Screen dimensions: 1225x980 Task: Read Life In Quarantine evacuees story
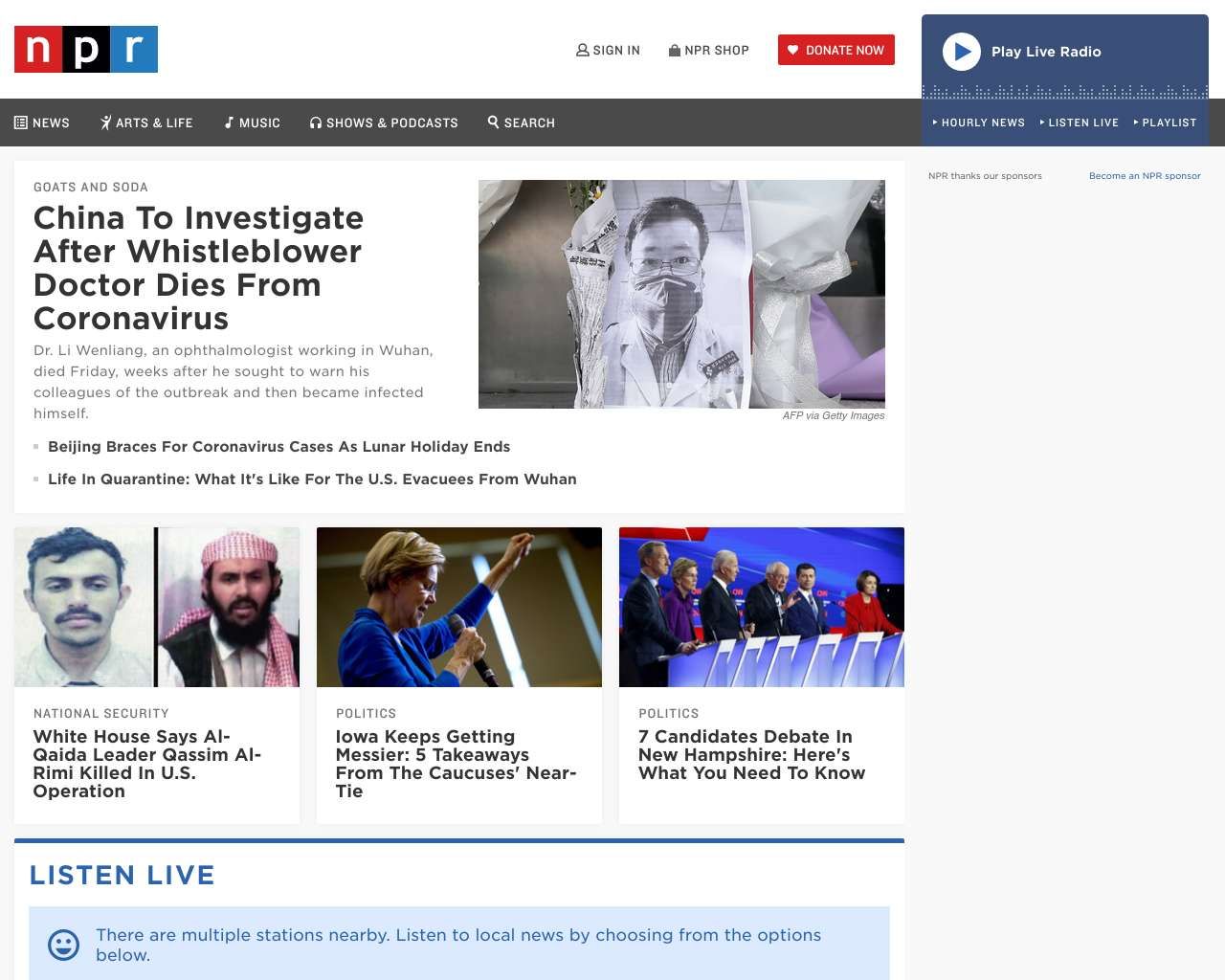pos(312,479)
